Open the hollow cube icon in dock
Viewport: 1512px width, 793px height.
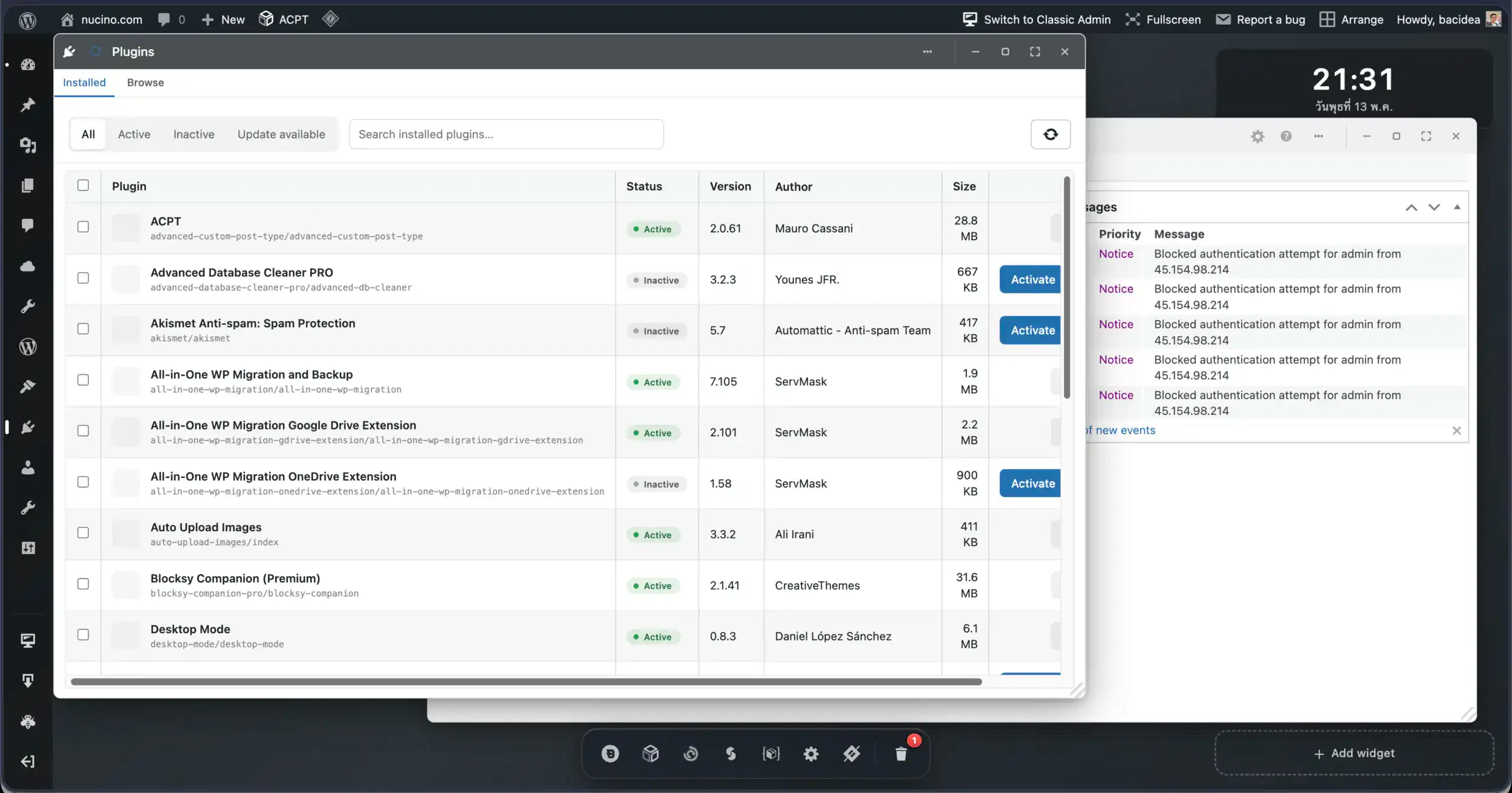650,754
